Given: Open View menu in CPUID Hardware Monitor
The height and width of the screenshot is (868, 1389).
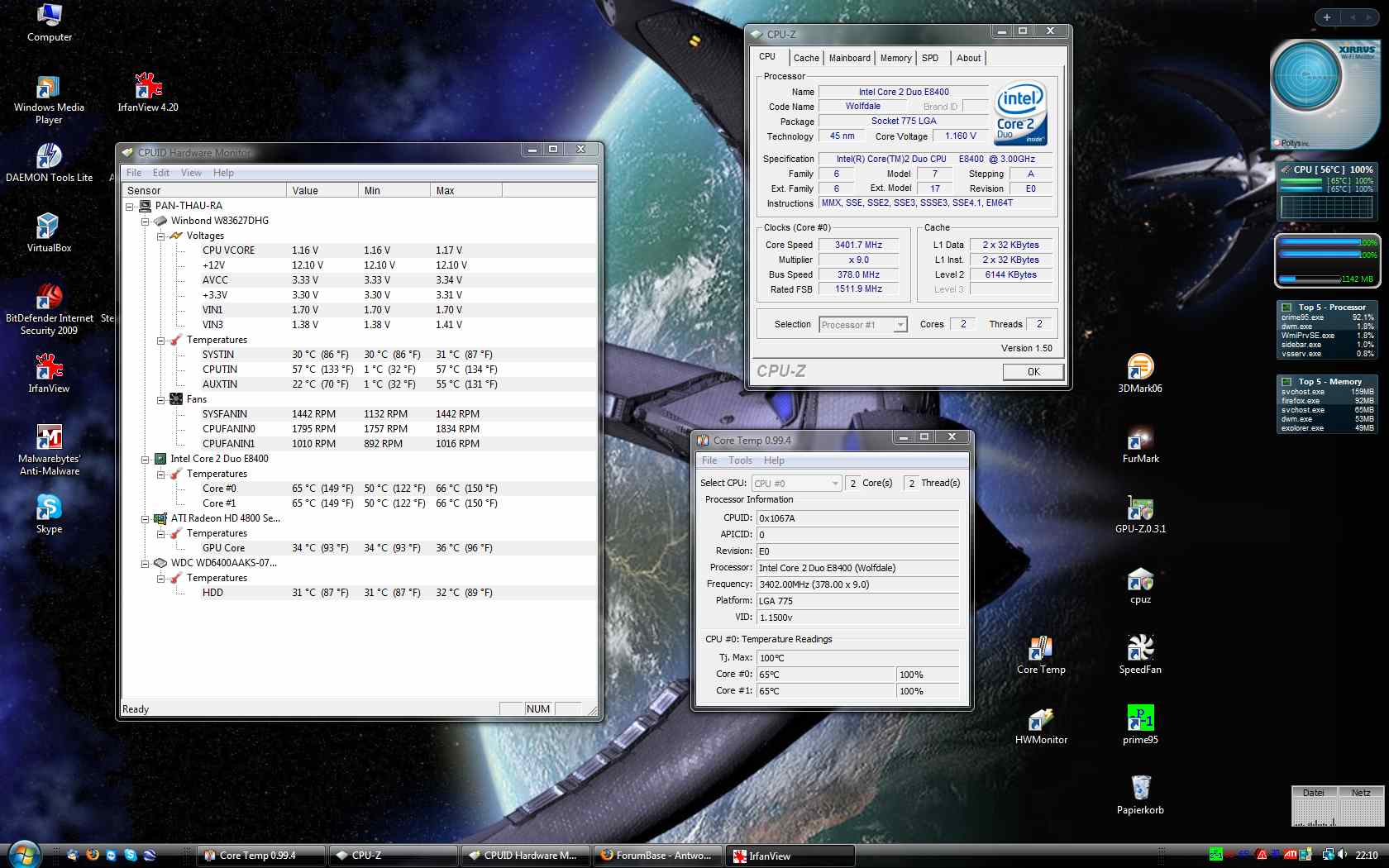Looking at the screenshot, I should point(191,173).
